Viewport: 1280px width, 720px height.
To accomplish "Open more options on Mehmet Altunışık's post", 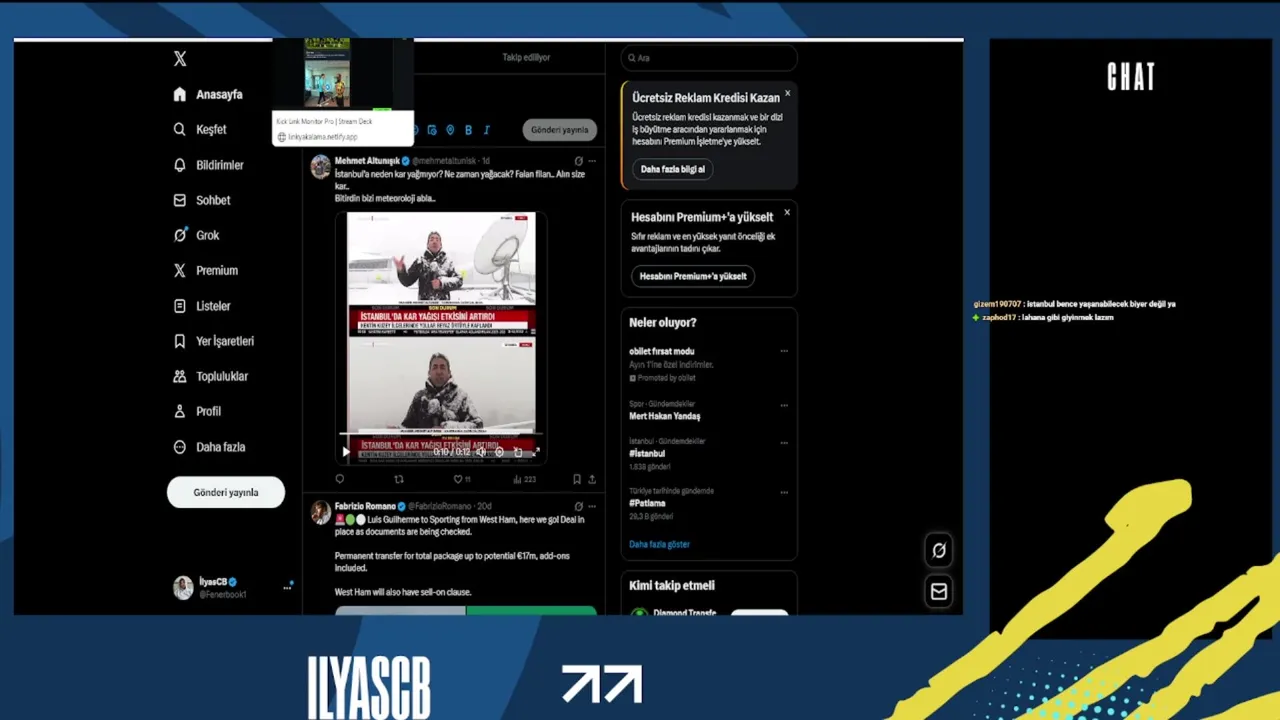I will pyautogui.click(x=592, y=161).
